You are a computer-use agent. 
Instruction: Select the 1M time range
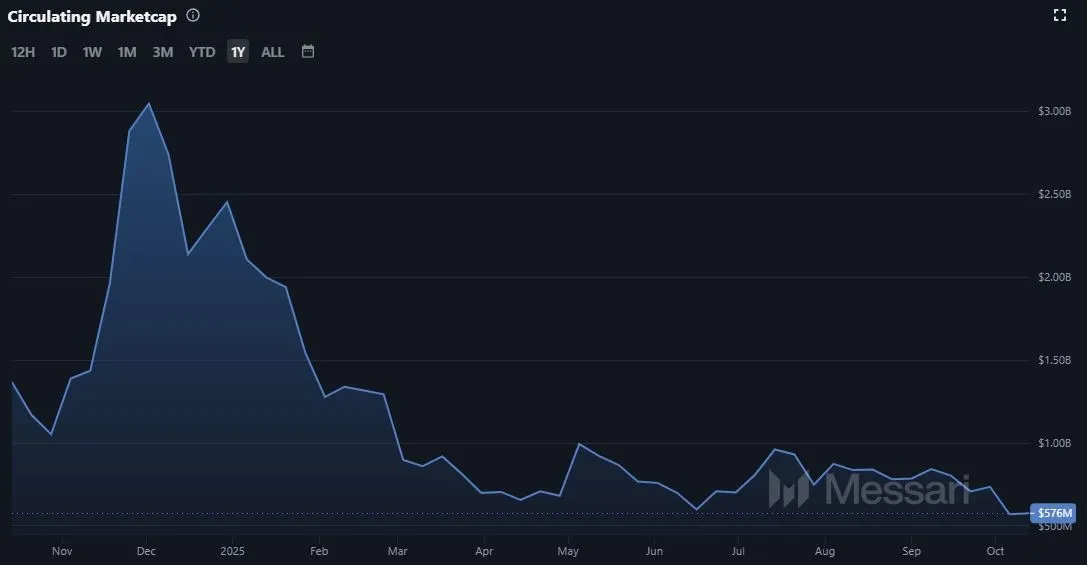127,52
